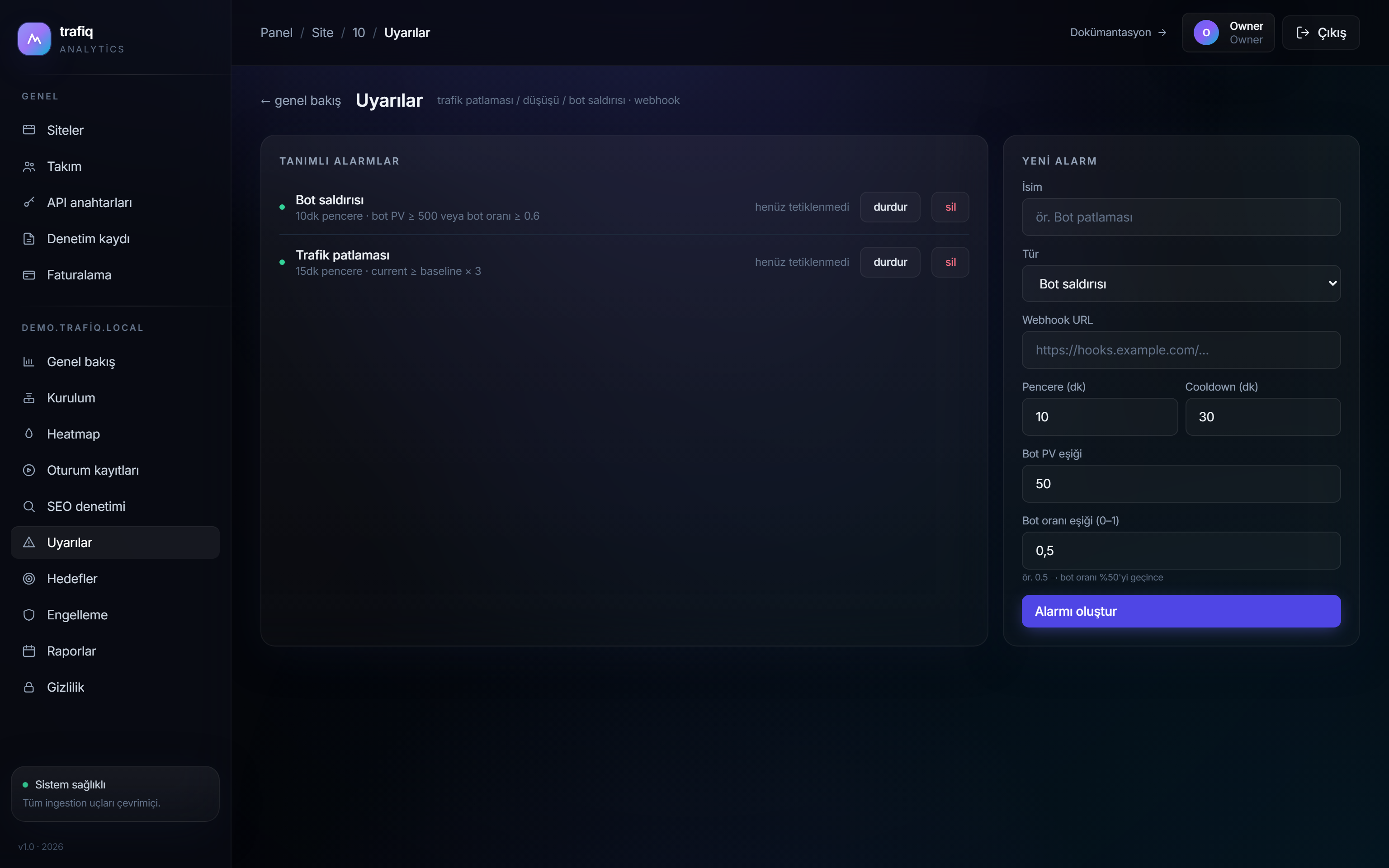The image size is (1389, 868).
Task: Click the Bot oranı eşiği input
Action: (x=1181, y=550)
